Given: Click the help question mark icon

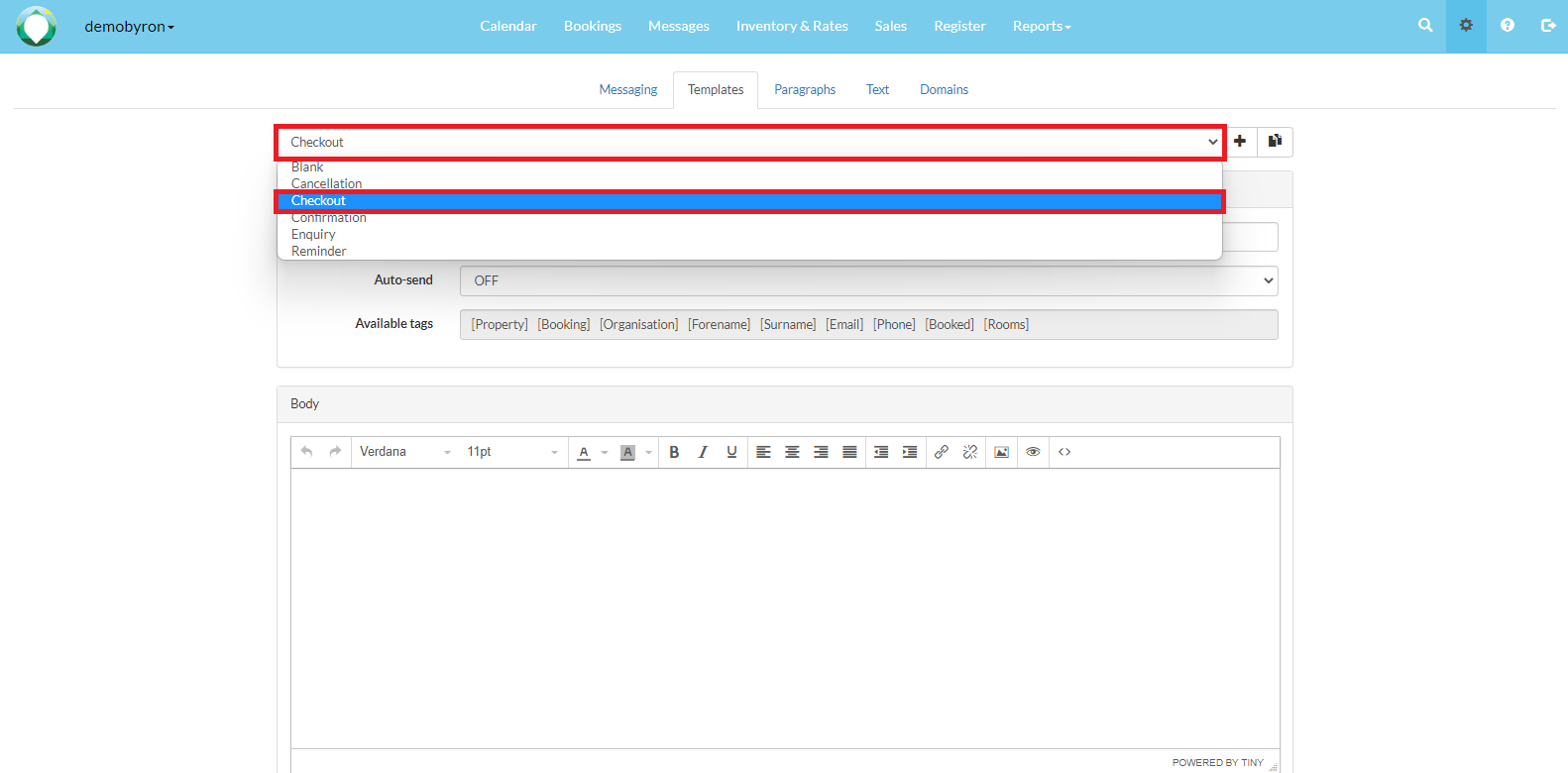Looking at the screenshot, I should (1508, 26).
